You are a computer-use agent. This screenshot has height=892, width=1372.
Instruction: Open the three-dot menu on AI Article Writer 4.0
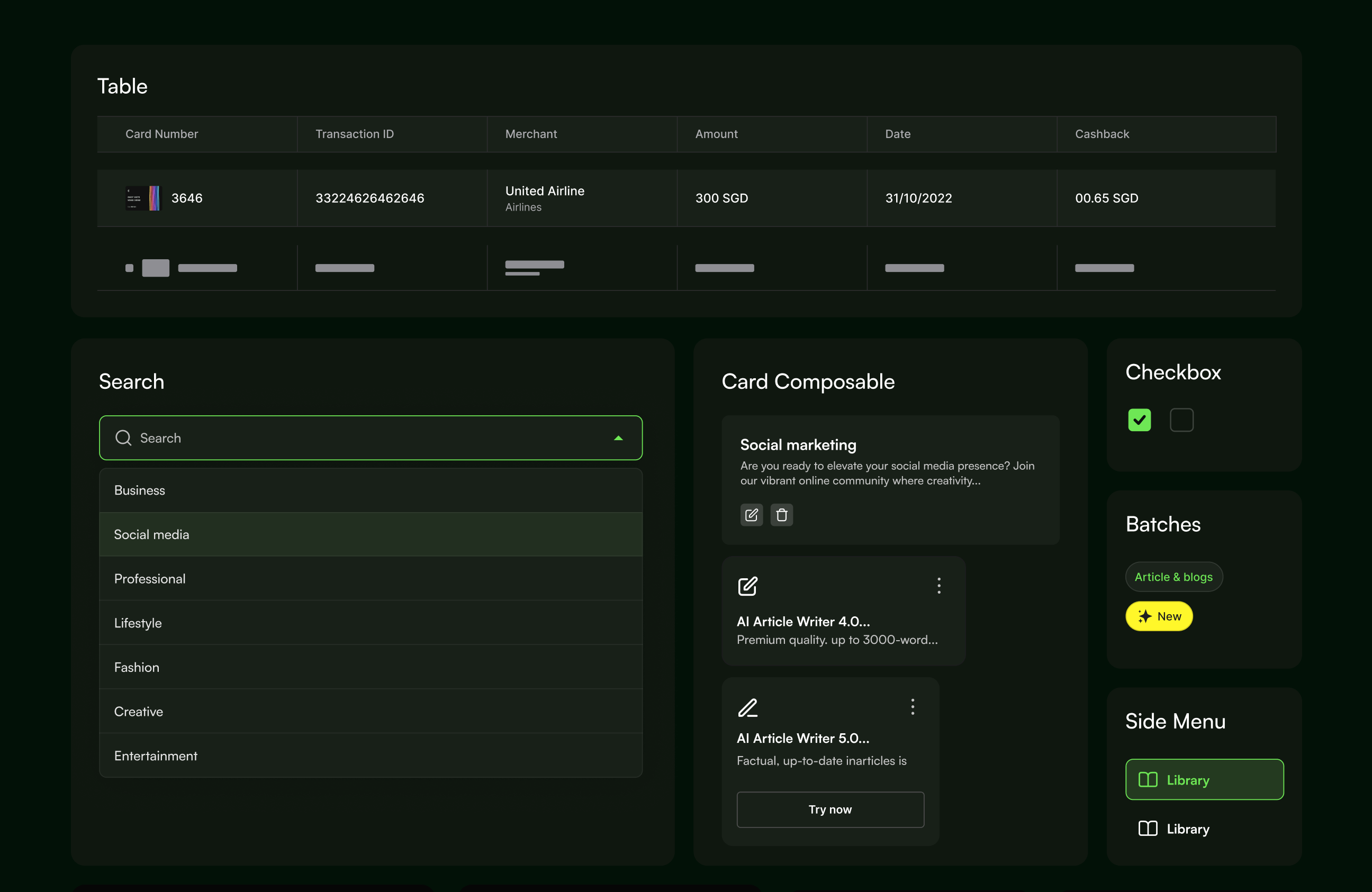pyautogui.click(x=938, y=586)
